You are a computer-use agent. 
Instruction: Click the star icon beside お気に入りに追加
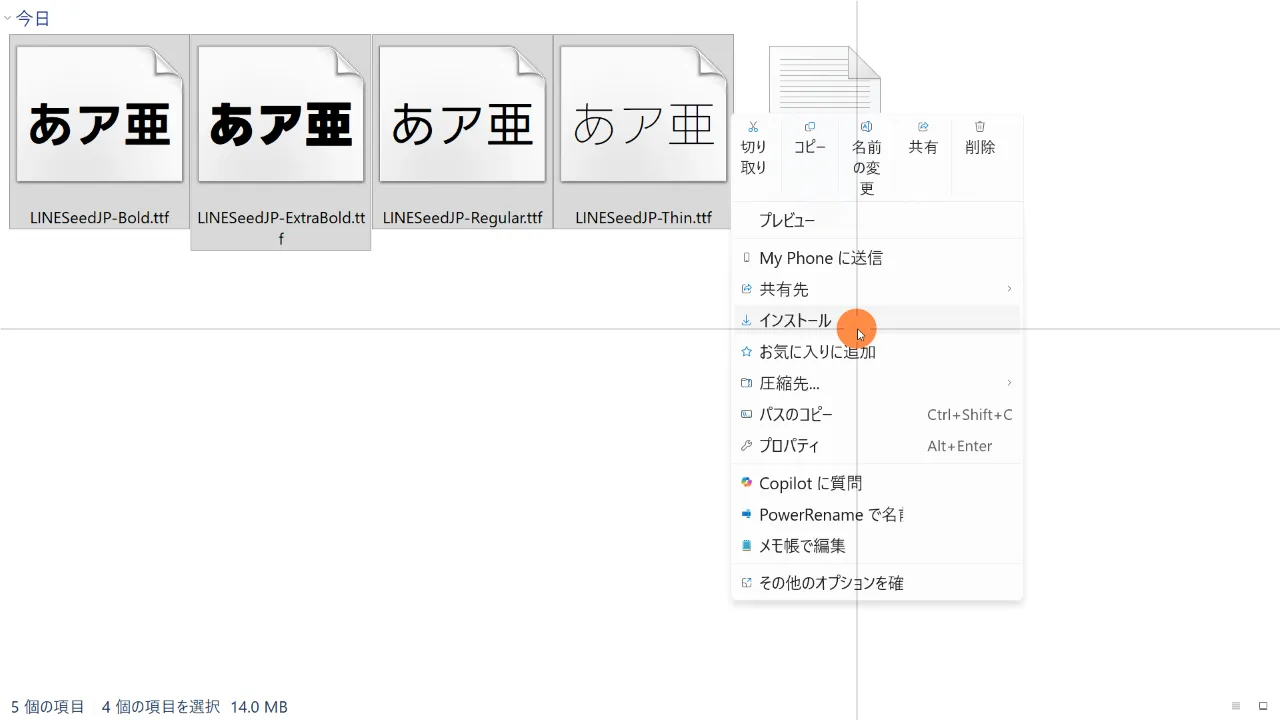[746, 351]
